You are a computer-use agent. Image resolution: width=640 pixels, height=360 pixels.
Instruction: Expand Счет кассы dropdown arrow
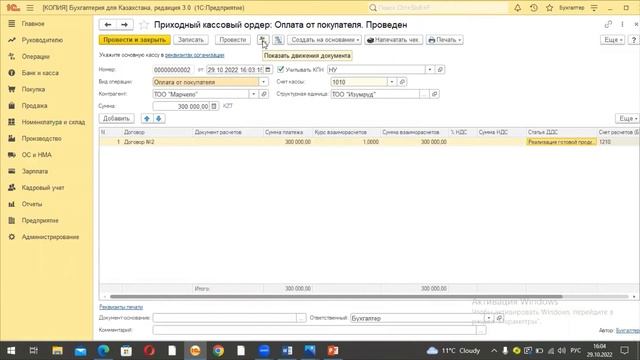coord(392,82)
